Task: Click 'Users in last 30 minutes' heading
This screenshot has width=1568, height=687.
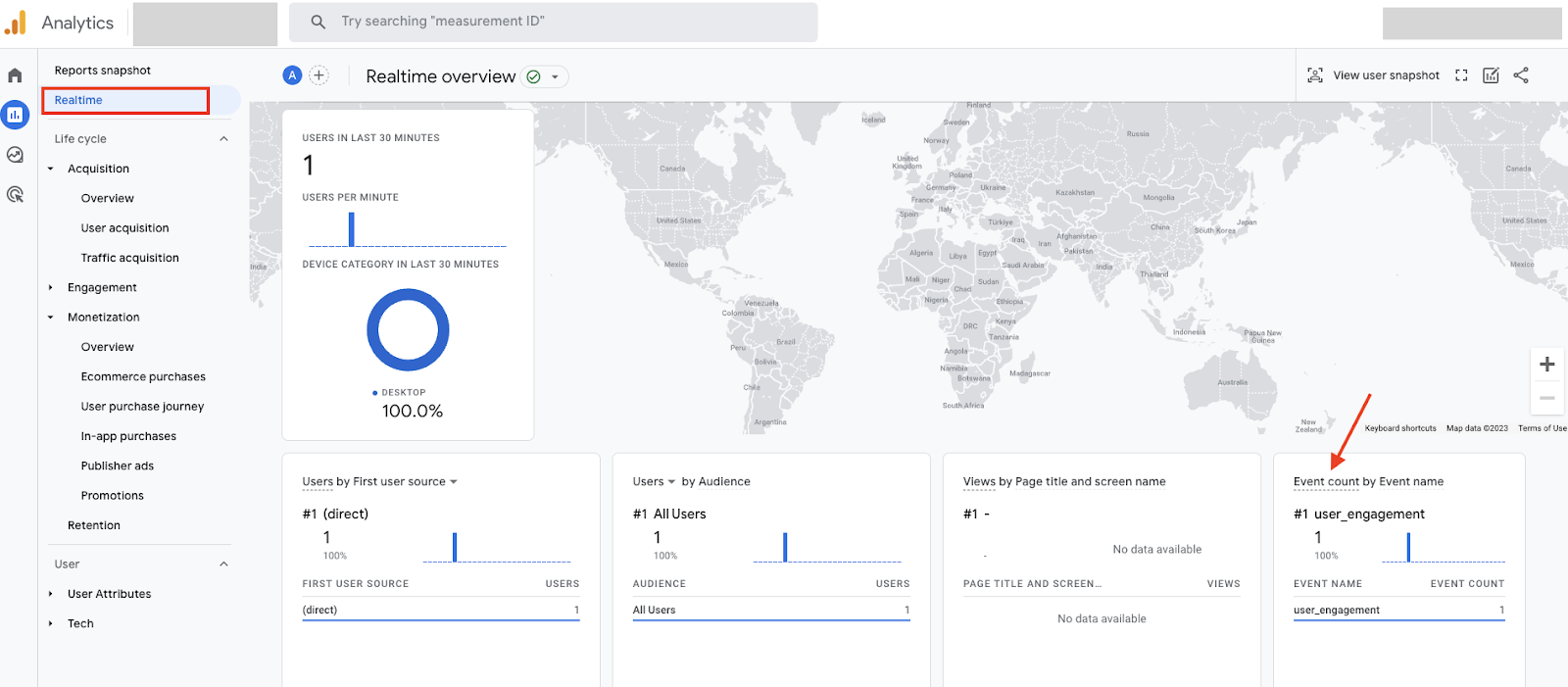Action: 370,138
